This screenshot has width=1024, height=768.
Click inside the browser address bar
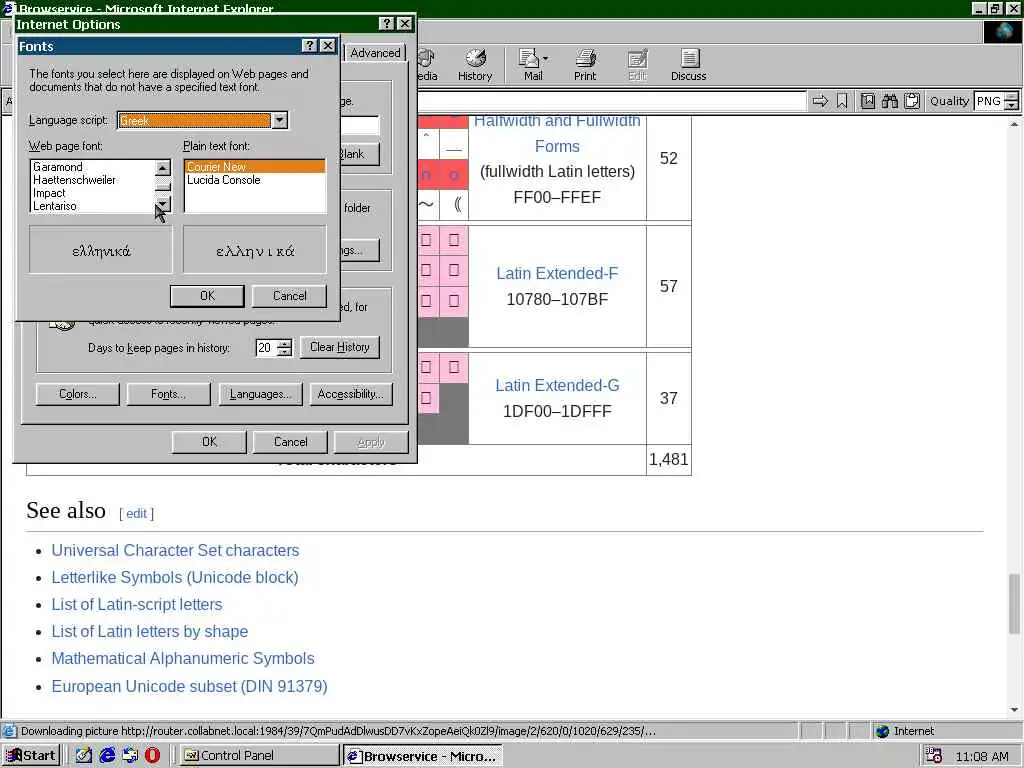(x=611, y=101)
